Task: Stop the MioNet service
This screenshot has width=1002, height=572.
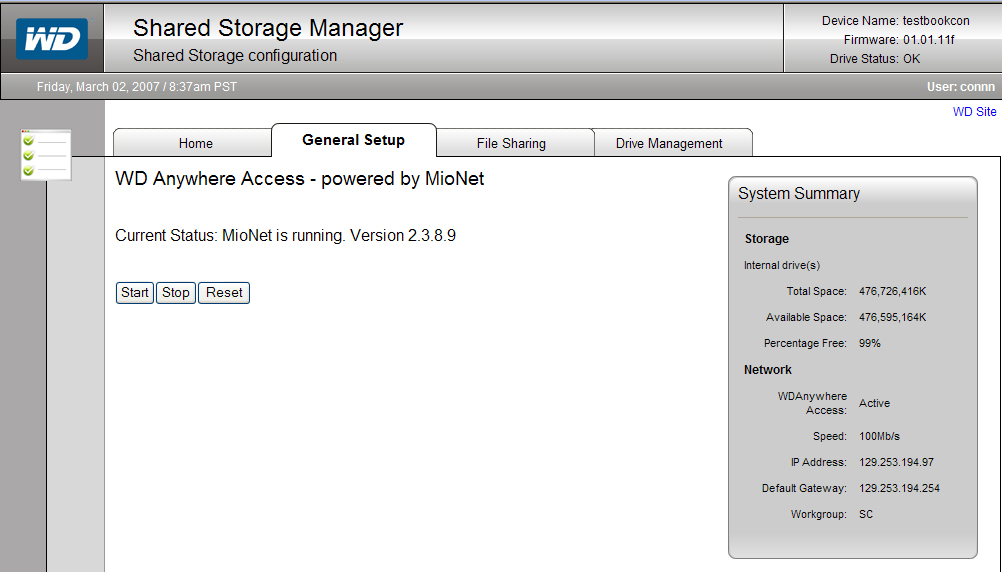Action: [x=176, y=293]
